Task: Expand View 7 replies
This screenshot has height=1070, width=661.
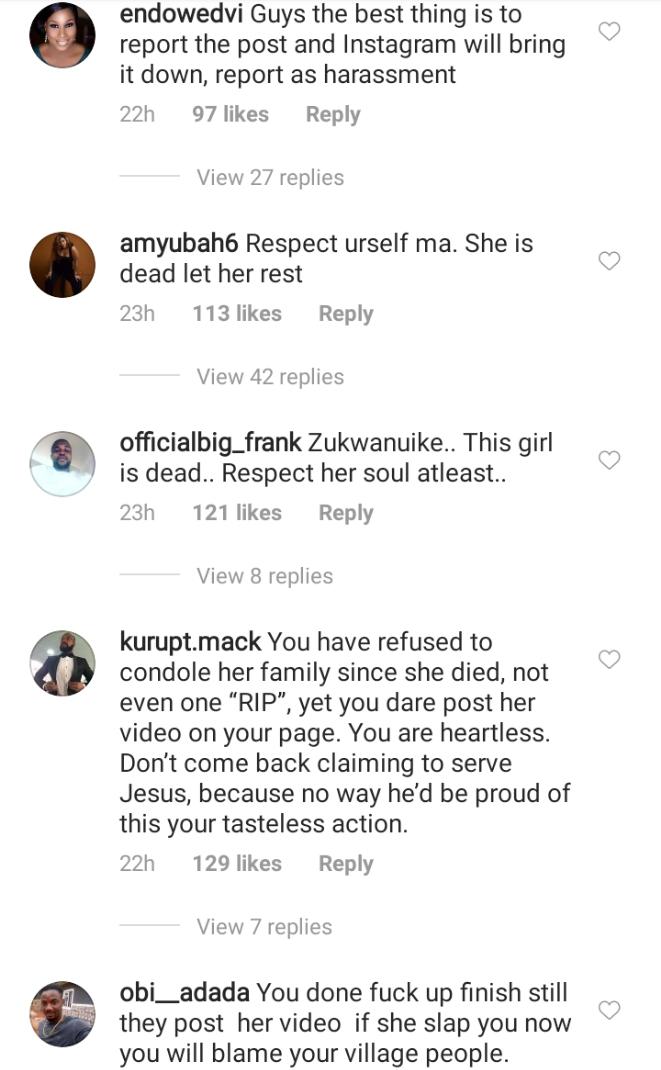Action: tap(265, 927)
